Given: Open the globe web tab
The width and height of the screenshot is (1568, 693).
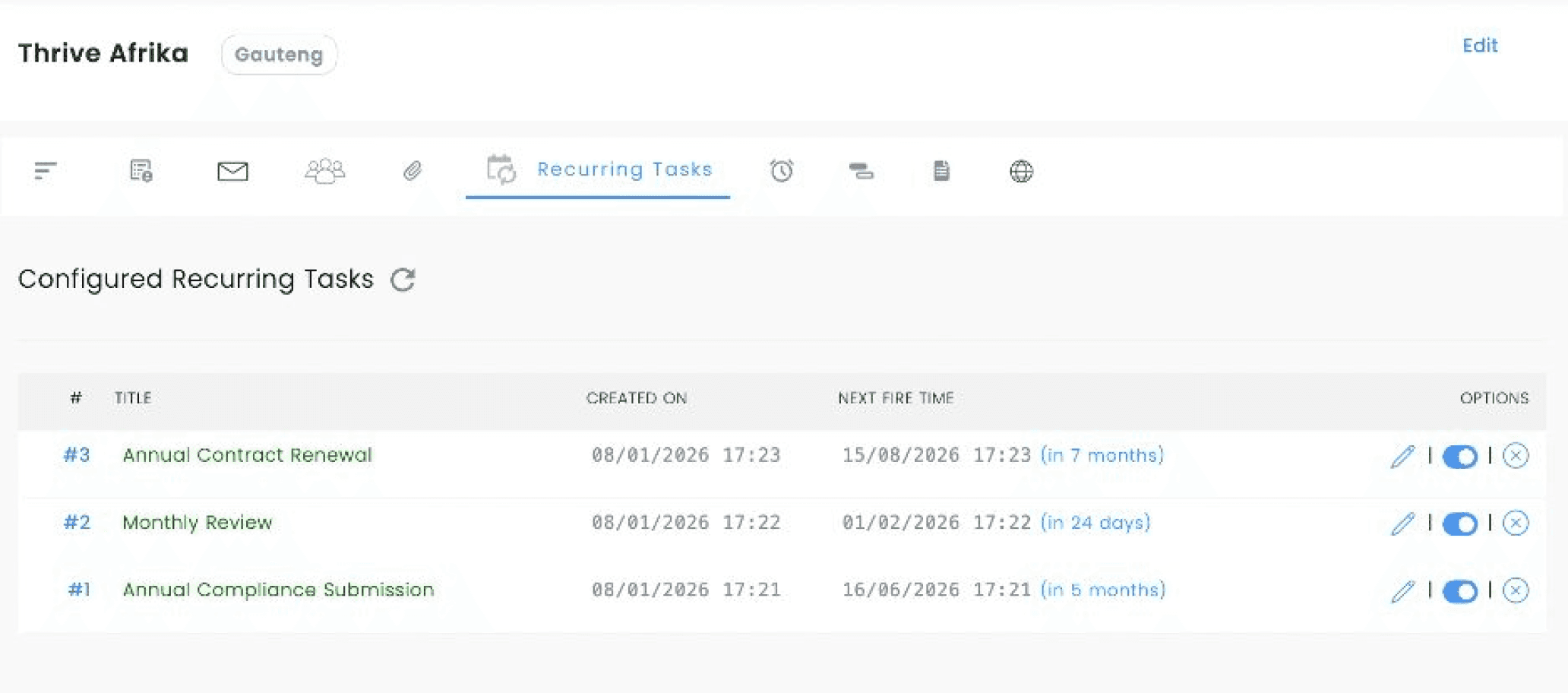Looking at the screenshot, I should [1021, 171].
